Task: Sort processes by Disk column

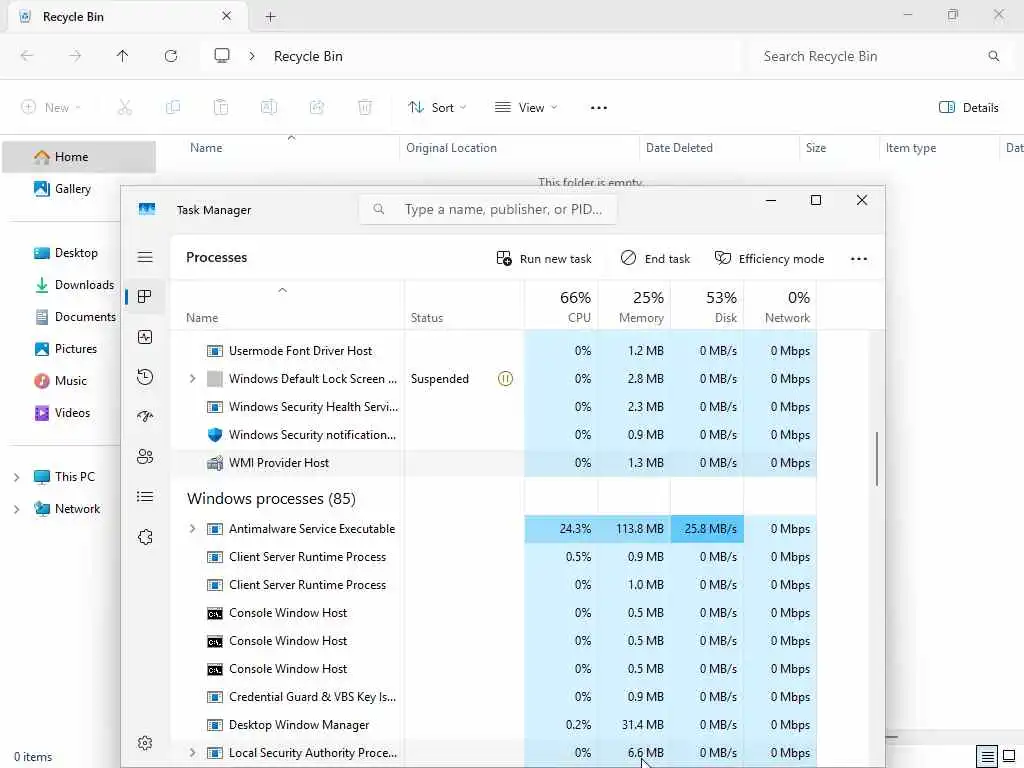Action: 707,306
